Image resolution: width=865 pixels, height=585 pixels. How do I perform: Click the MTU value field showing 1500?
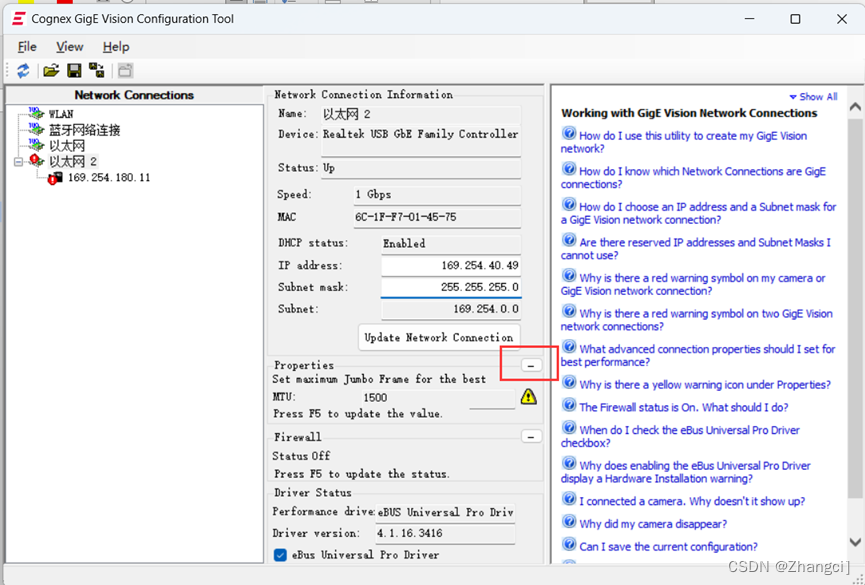pos(438,398)
